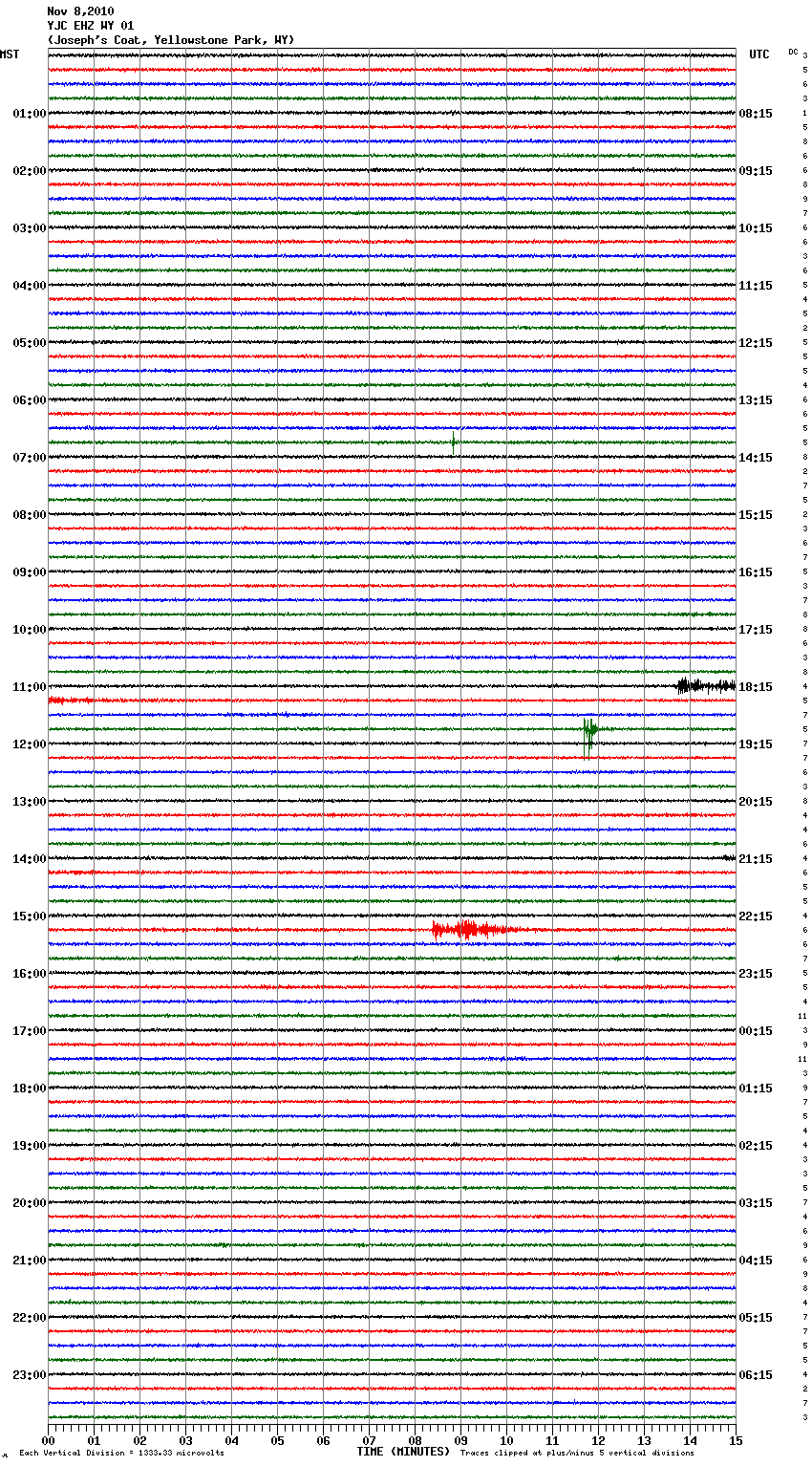Click the 05:00 MST time label
The width and height of the screenshot is (812, 1466).
[x=29, y=343]
